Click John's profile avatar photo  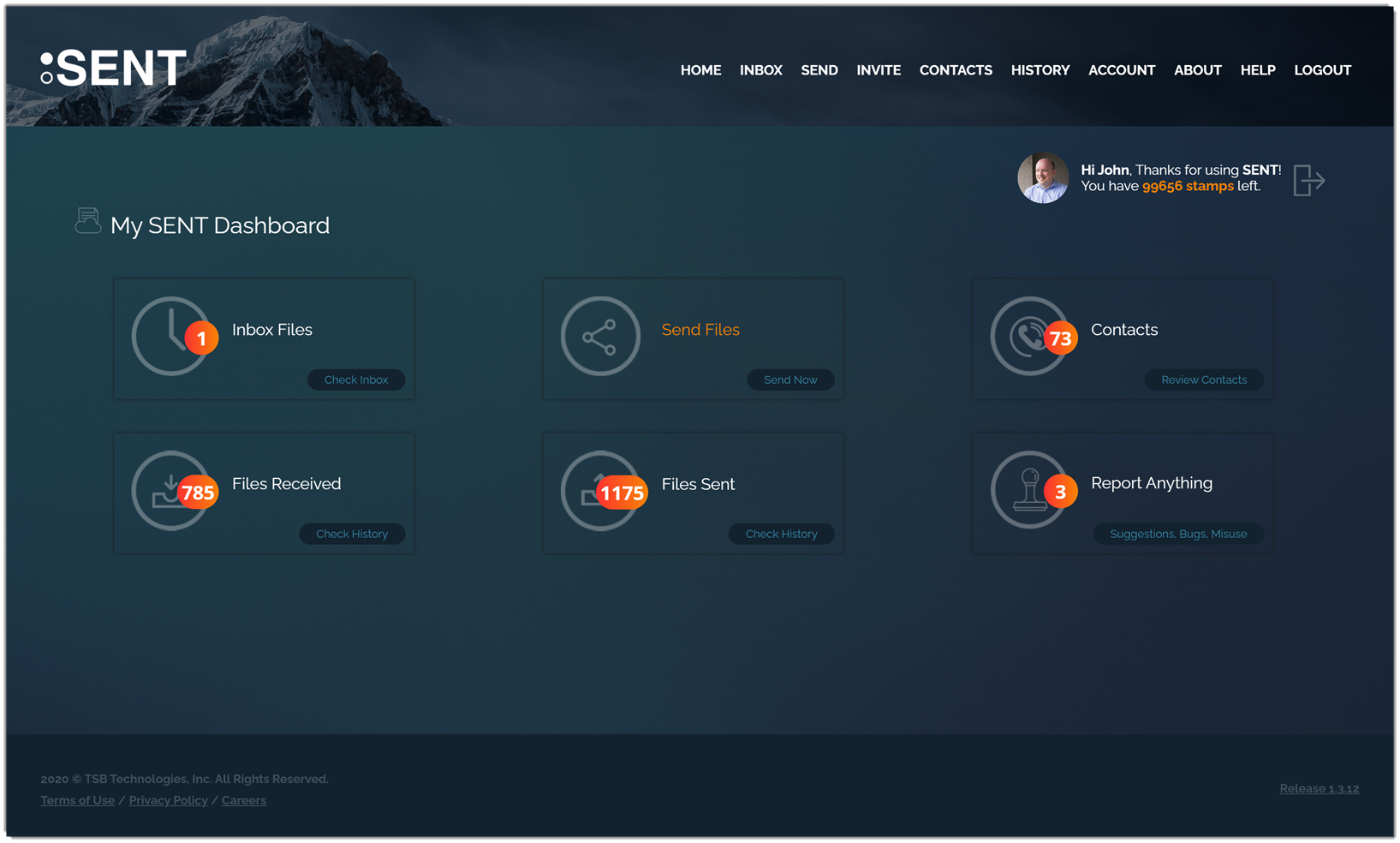pos(1042,178)
